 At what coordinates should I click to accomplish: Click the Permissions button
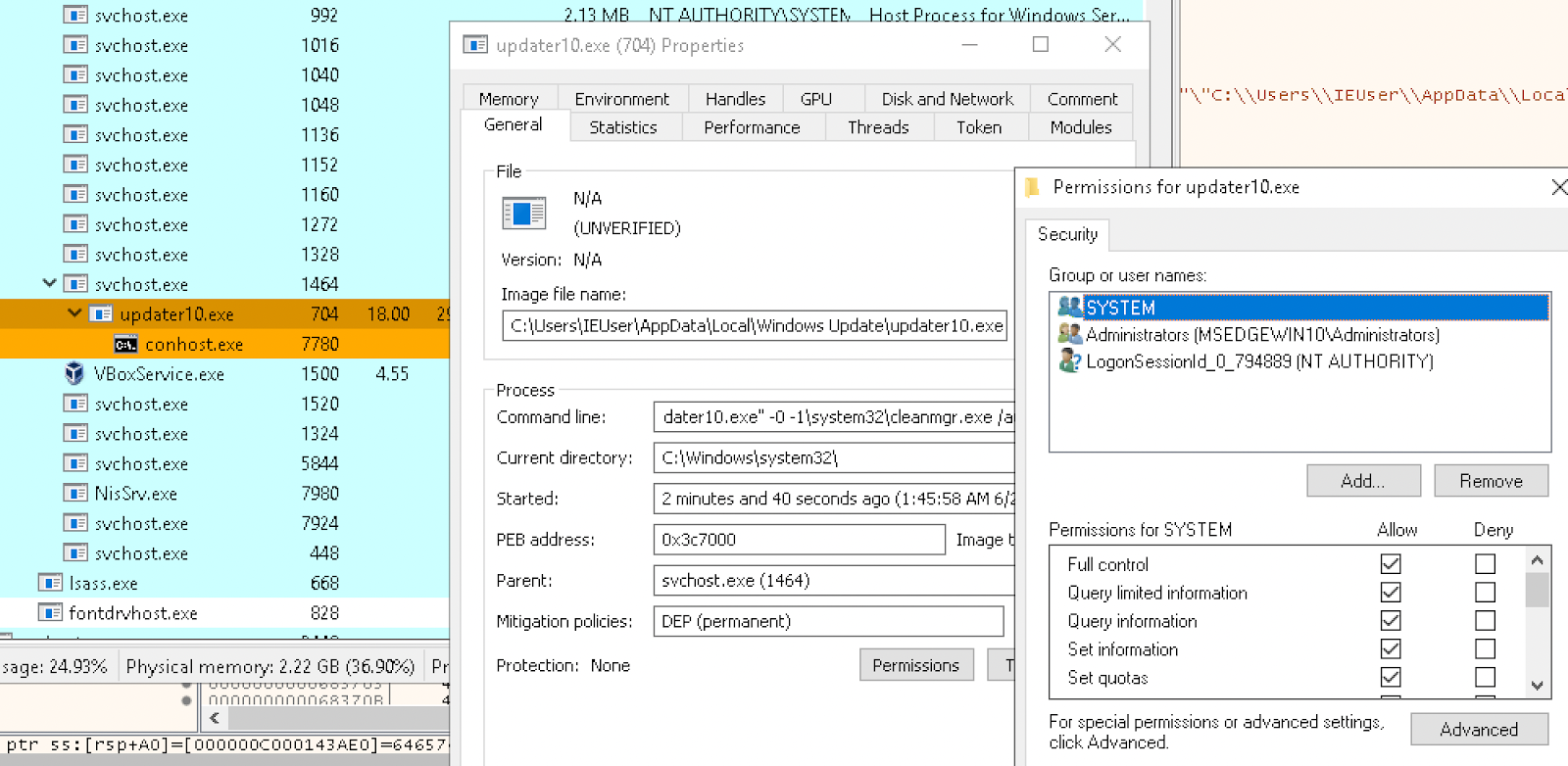(x=915, y=665)
